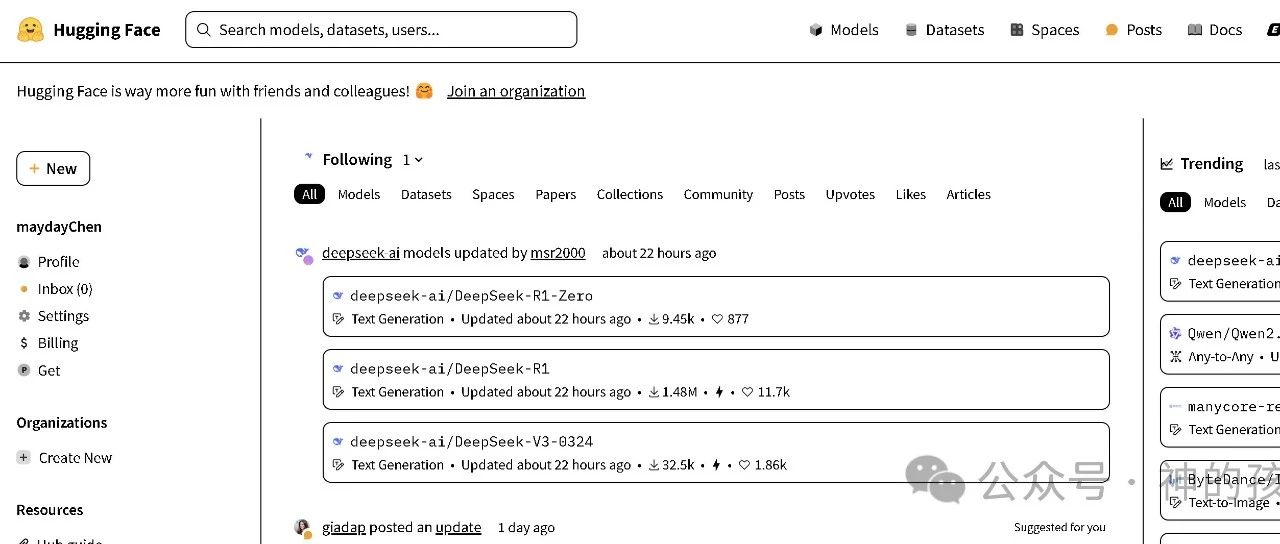
Task: Select the All filter in Following feed
Action: pyautogui.click(x=310, y=194)
